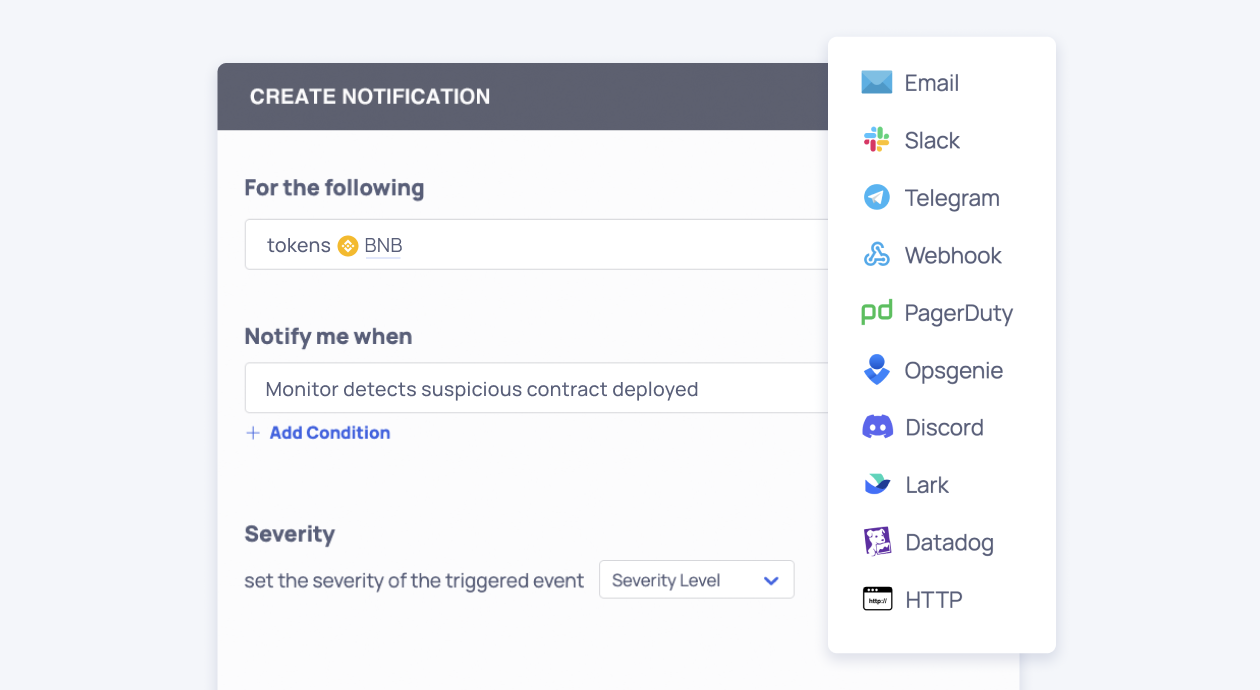Click the plus icon beside Add Condition
This screenshot has height=690, width=1260.
[253, 433]
